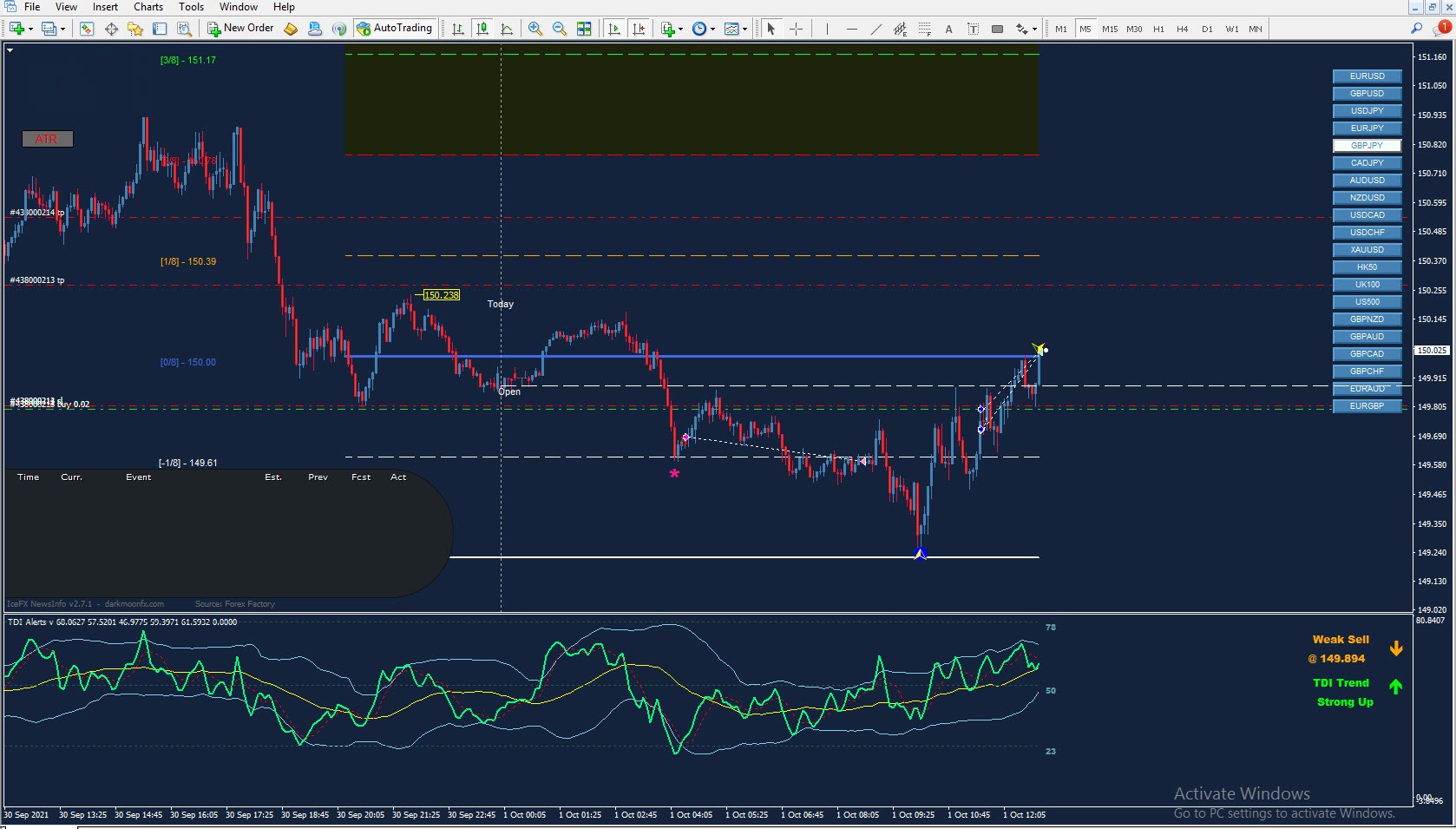Screen dimensions: 1456x829
Task: Switch chart to EURUSD symbol button
Action: coord(1367,76)
